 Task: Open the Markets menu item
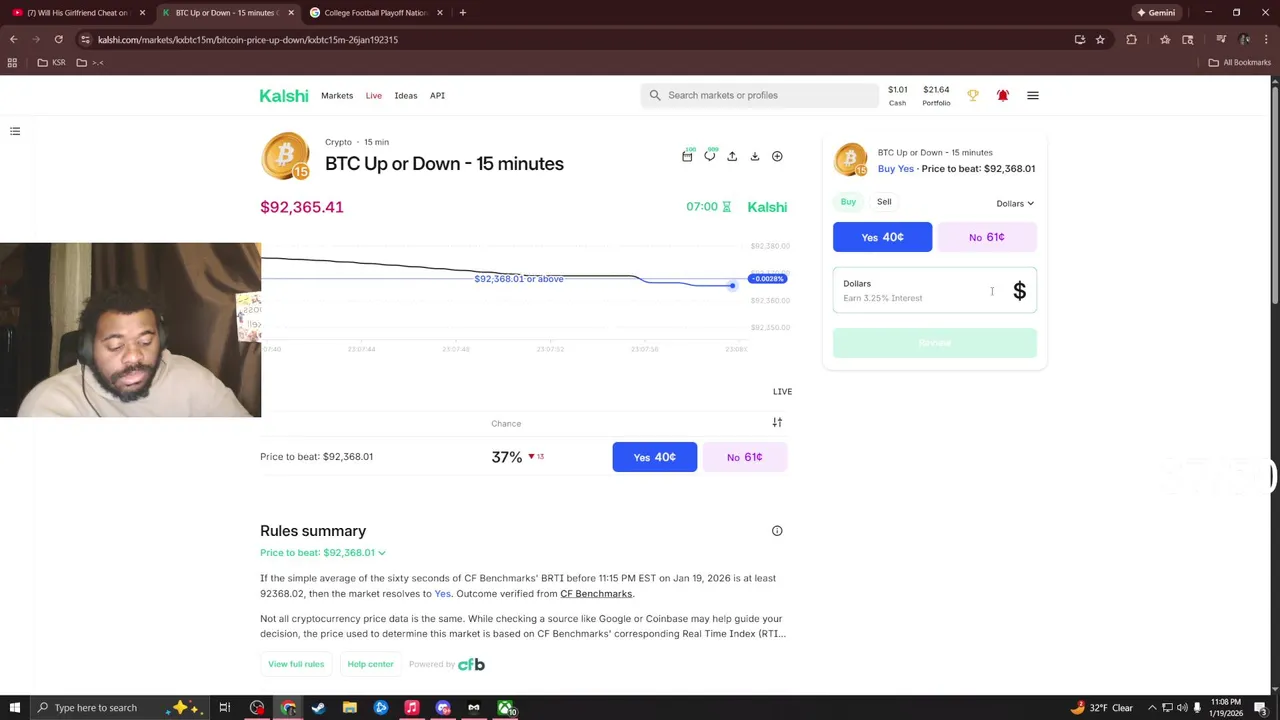click(337, 95)
